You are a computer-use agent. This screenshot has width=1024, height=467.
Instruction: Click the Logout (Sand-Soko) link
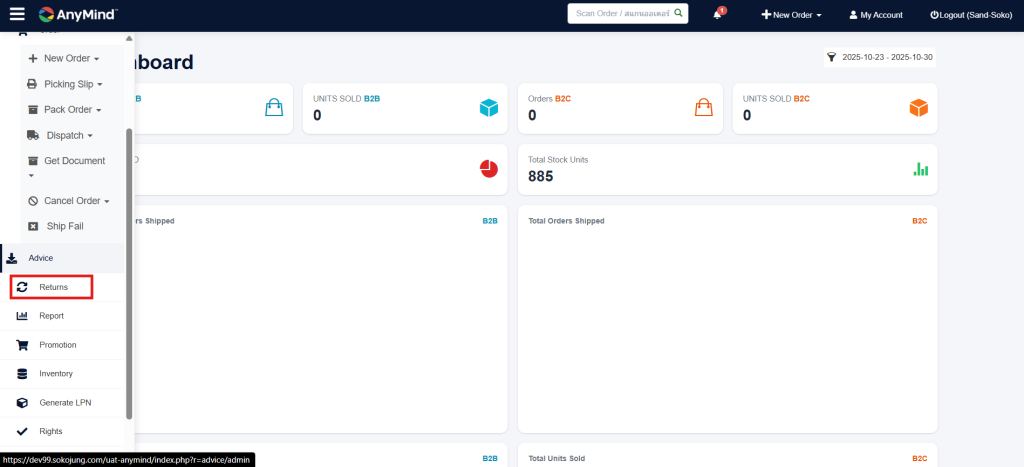(972, 15)
